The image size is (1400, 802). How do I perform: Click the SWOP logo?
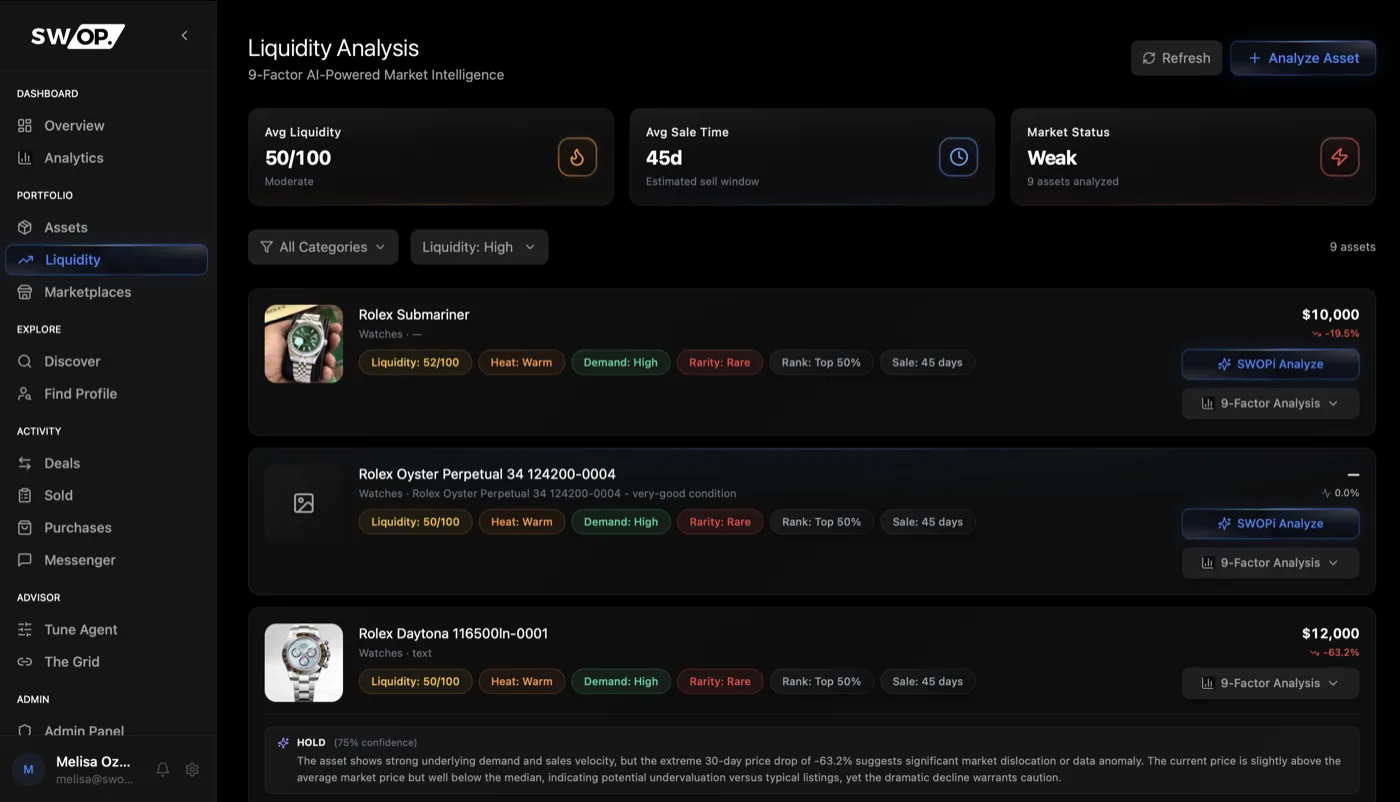click(x=78, y=36)
